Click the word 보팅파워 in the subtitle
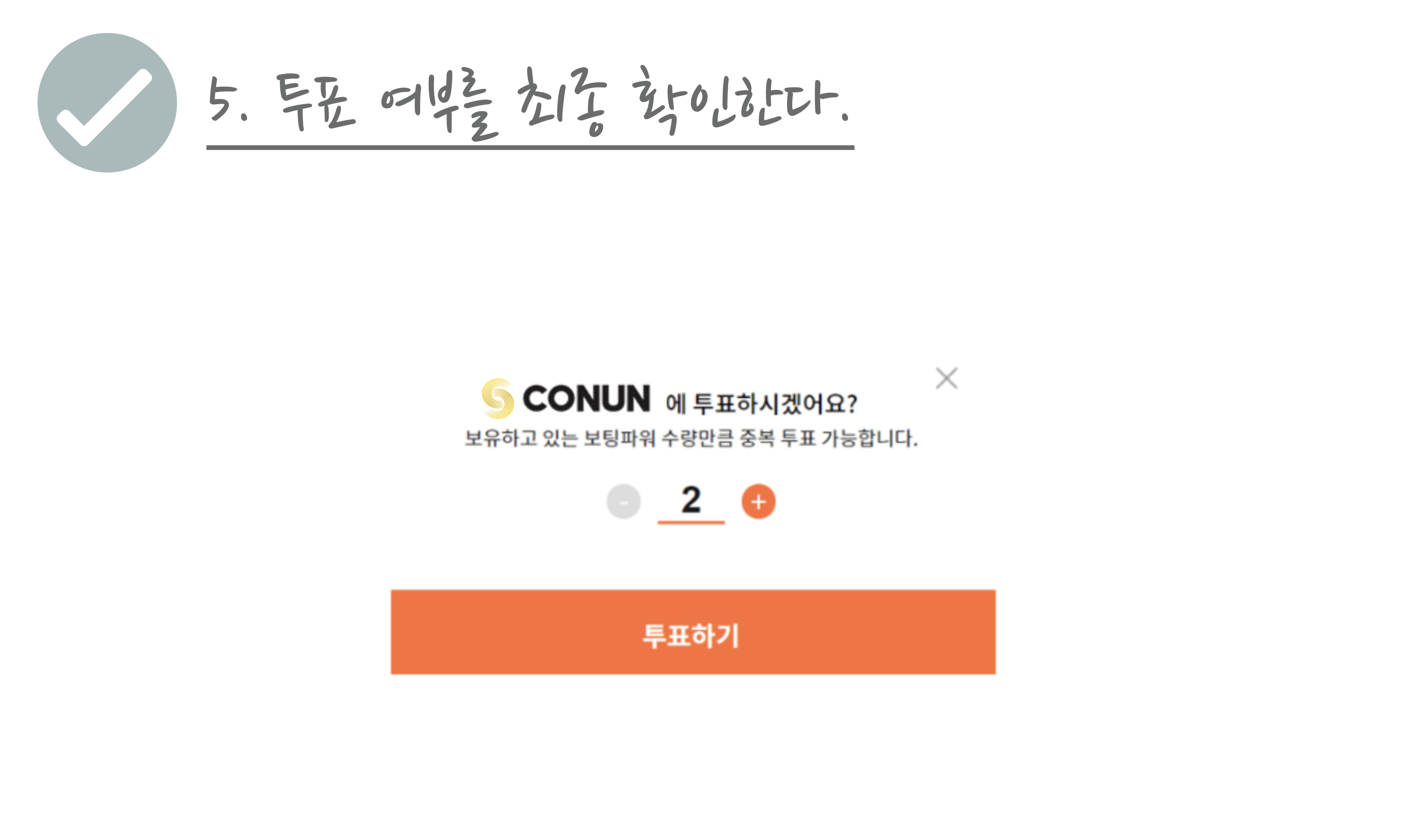 (620, 439)
